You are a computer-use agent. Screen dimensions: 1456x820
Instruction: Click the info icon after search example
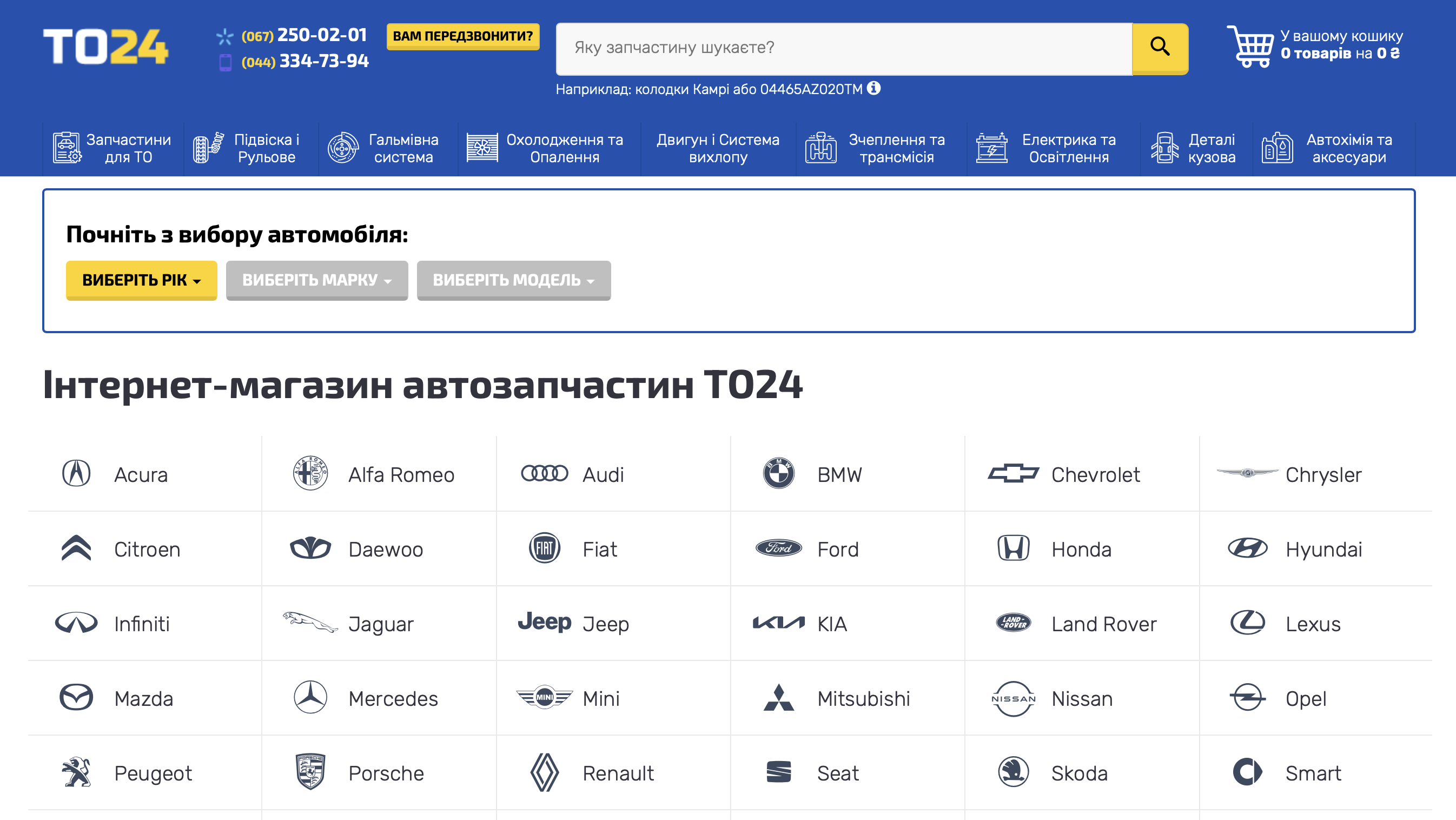874,88
